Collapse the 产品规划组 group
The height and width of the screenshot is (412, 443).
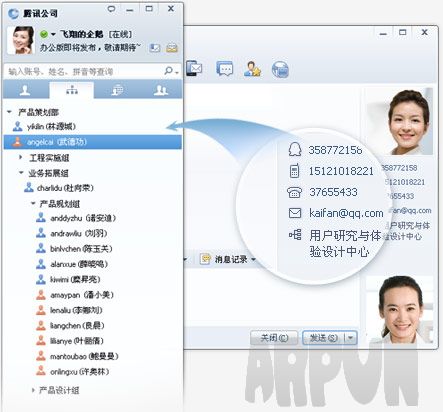(33, 203)
